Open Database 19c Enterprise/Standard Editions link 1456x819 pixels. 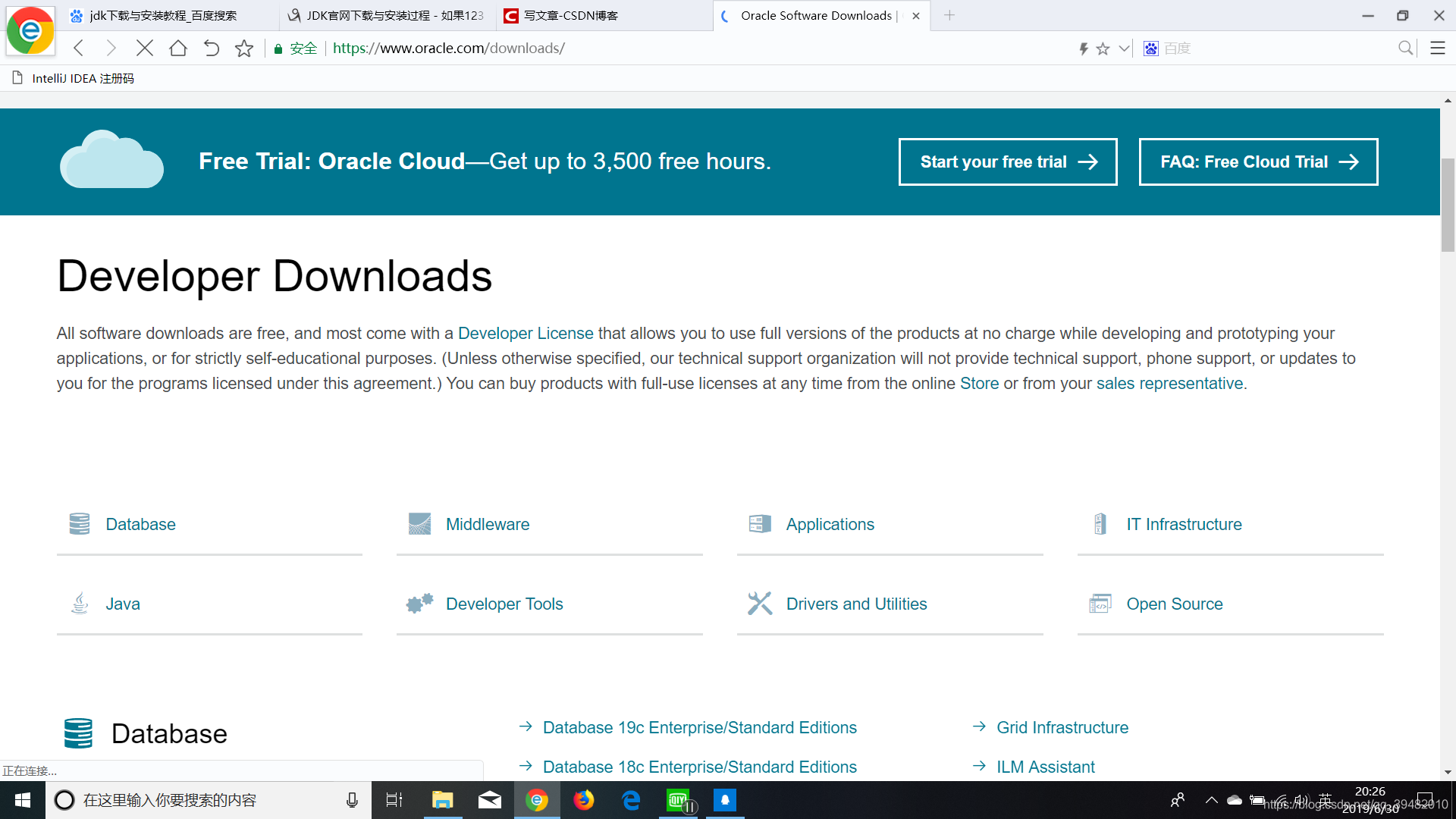click(x=699, y=727)
